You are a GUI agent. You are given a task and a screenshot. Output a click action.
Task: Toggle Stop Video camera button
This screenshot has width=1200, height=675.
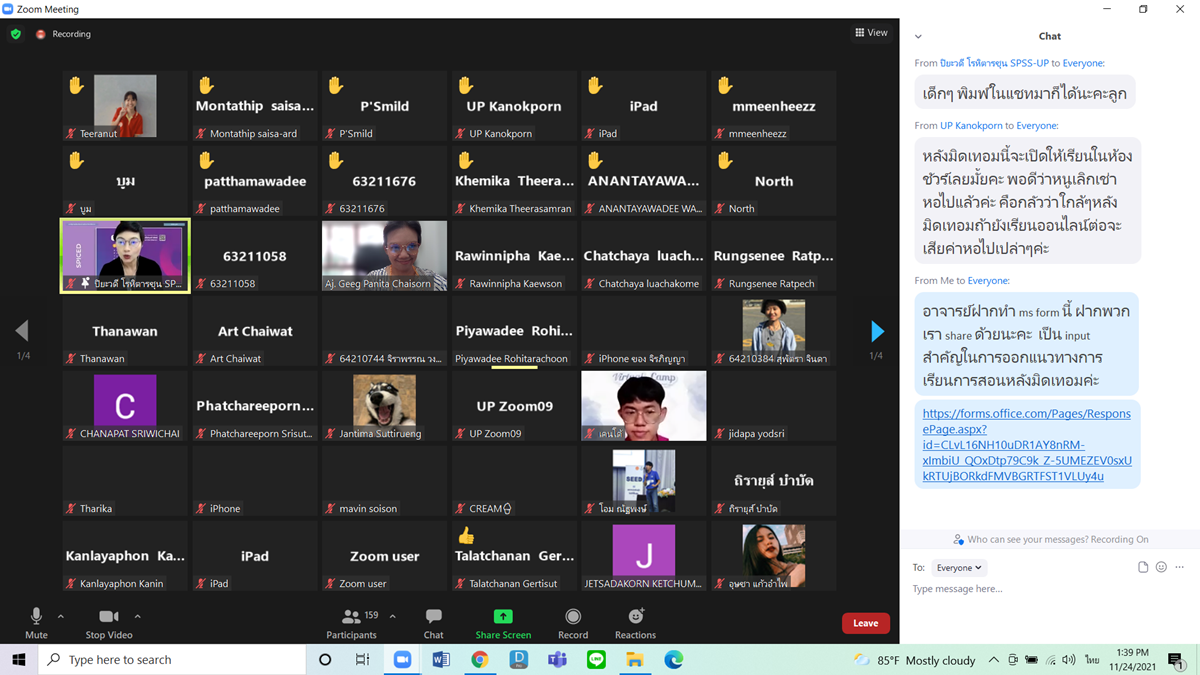click(109, 617)
